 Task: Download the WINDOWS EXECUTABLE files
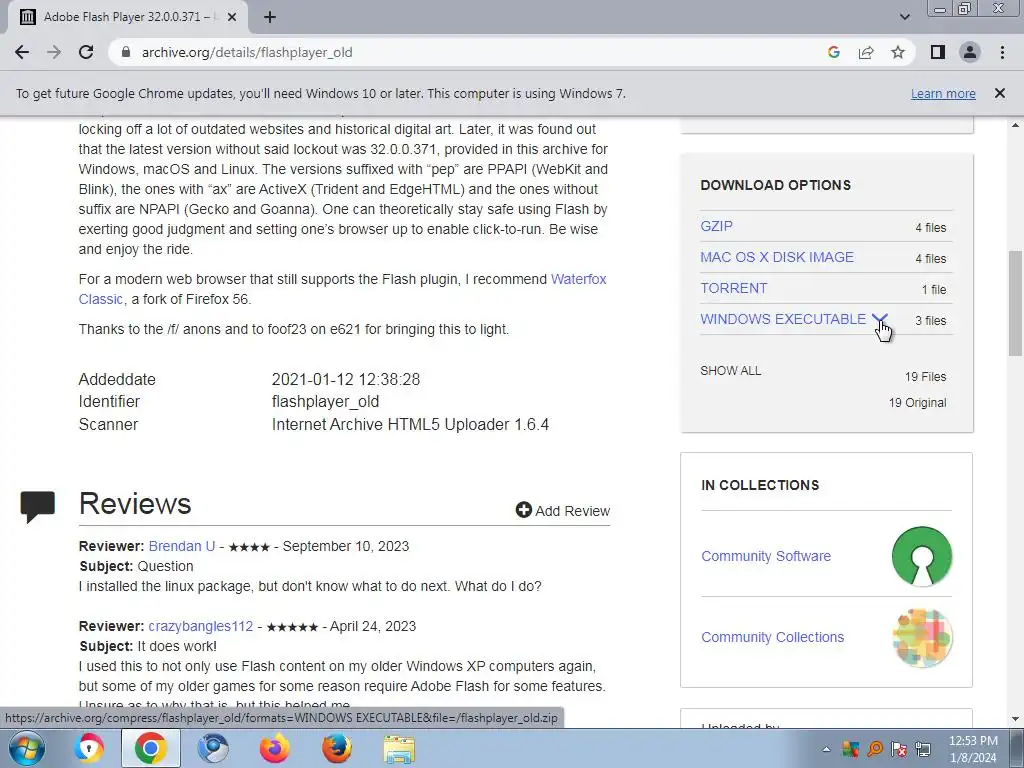[x=783, y=319]
